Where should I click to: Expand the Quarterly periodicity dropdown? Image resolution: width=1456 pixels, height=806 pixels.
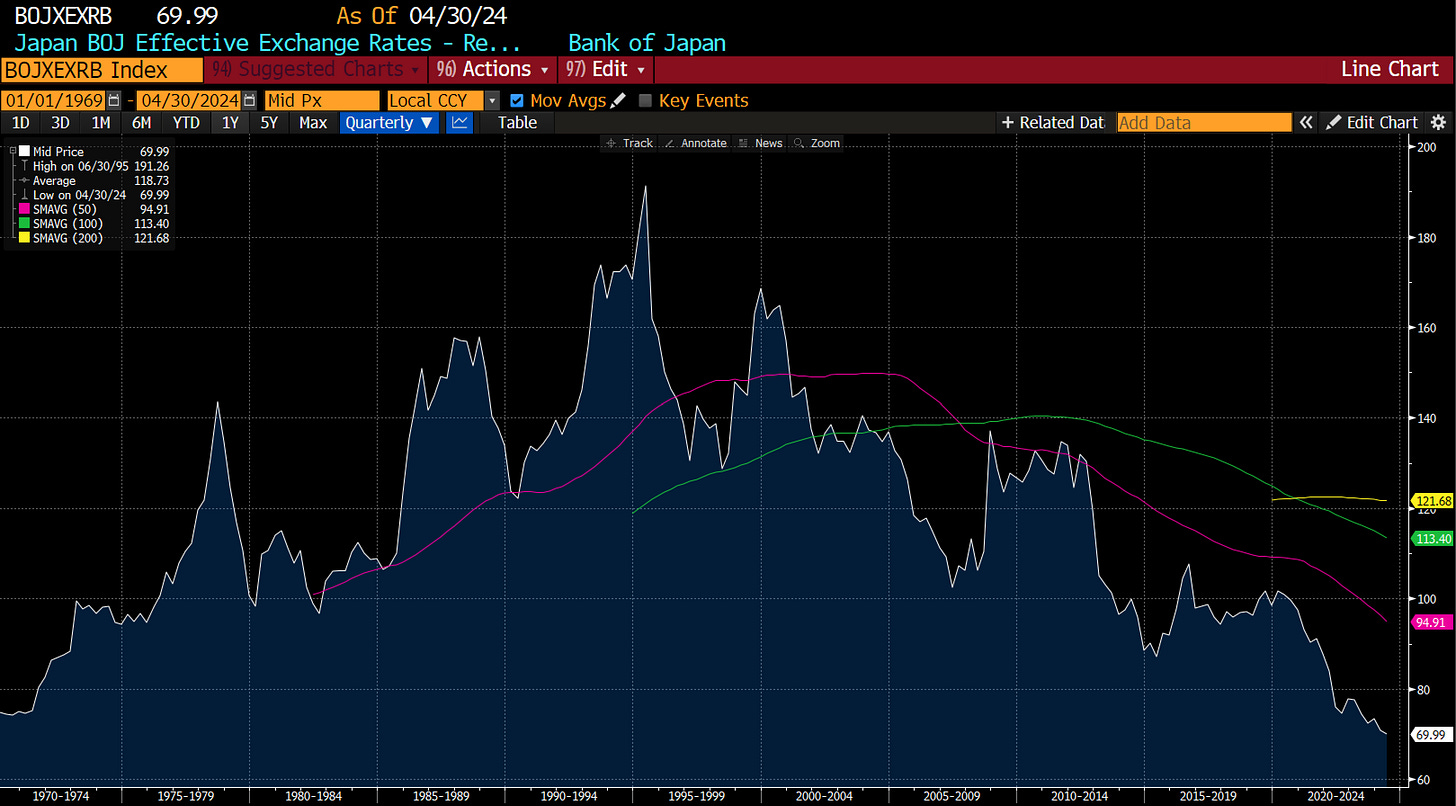(390, 122)
